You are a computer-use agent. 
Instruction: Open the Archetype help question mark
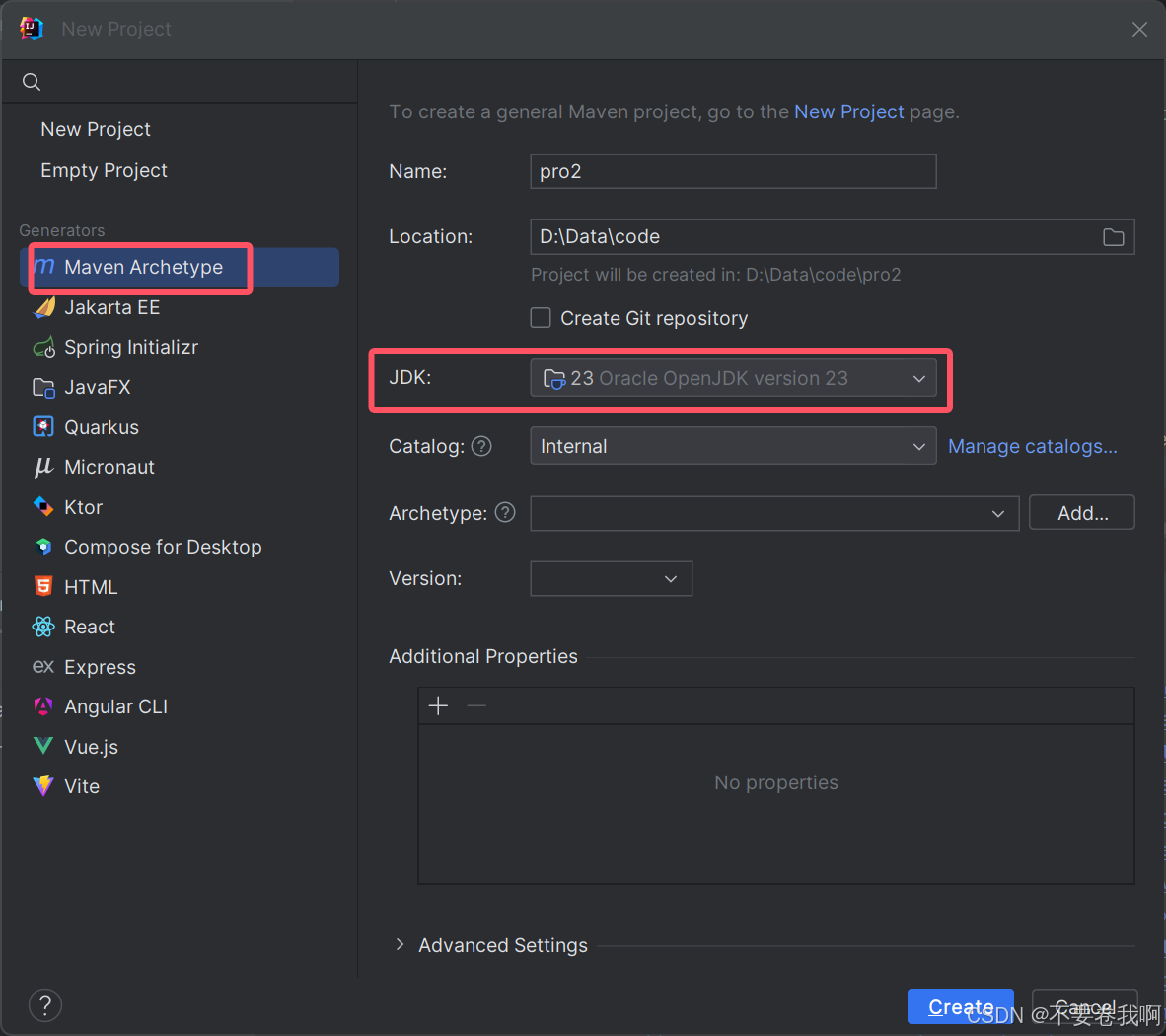505,512
